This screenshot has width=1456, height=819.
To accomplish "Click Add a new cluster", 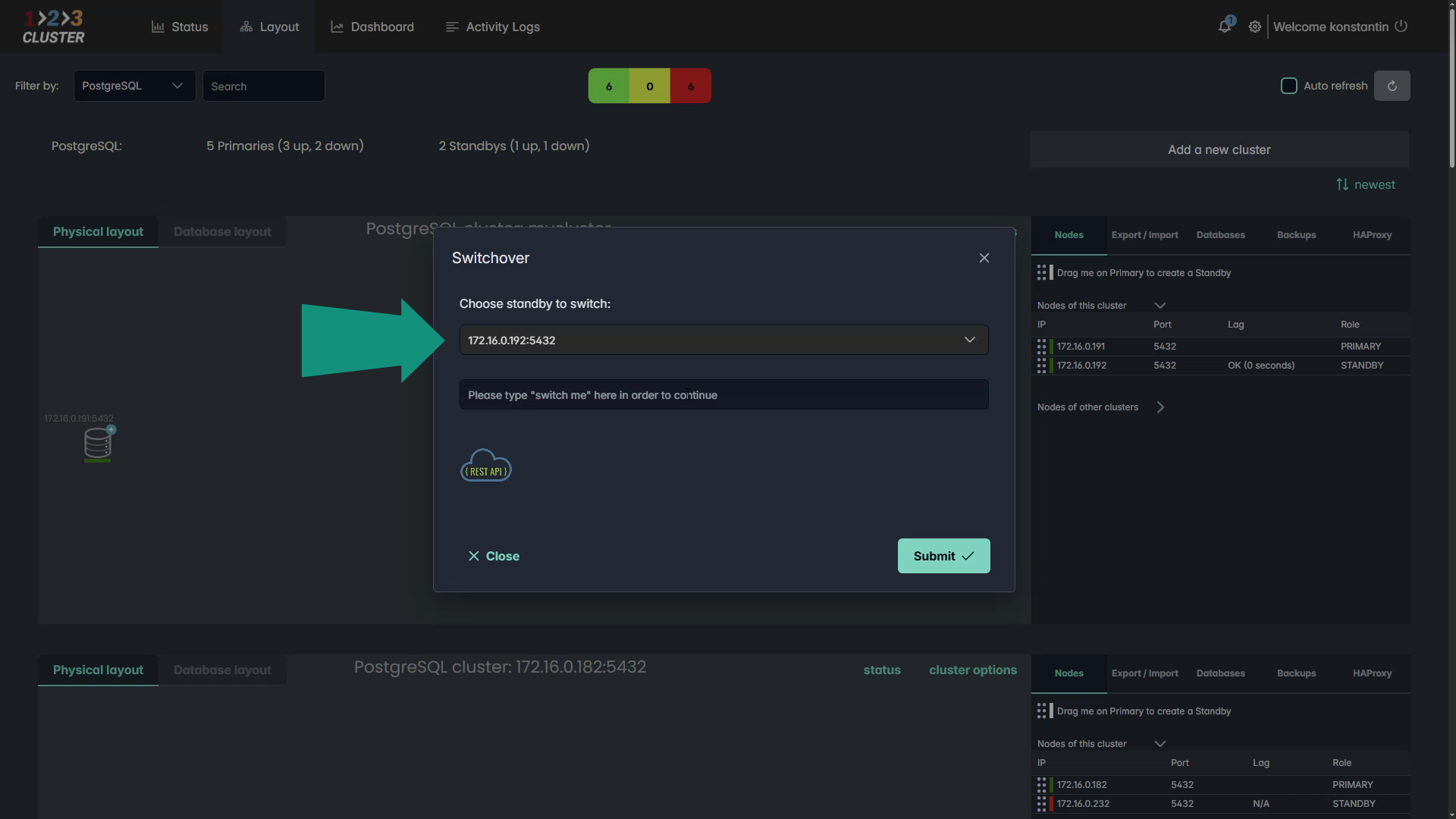I will (1219, 149).
